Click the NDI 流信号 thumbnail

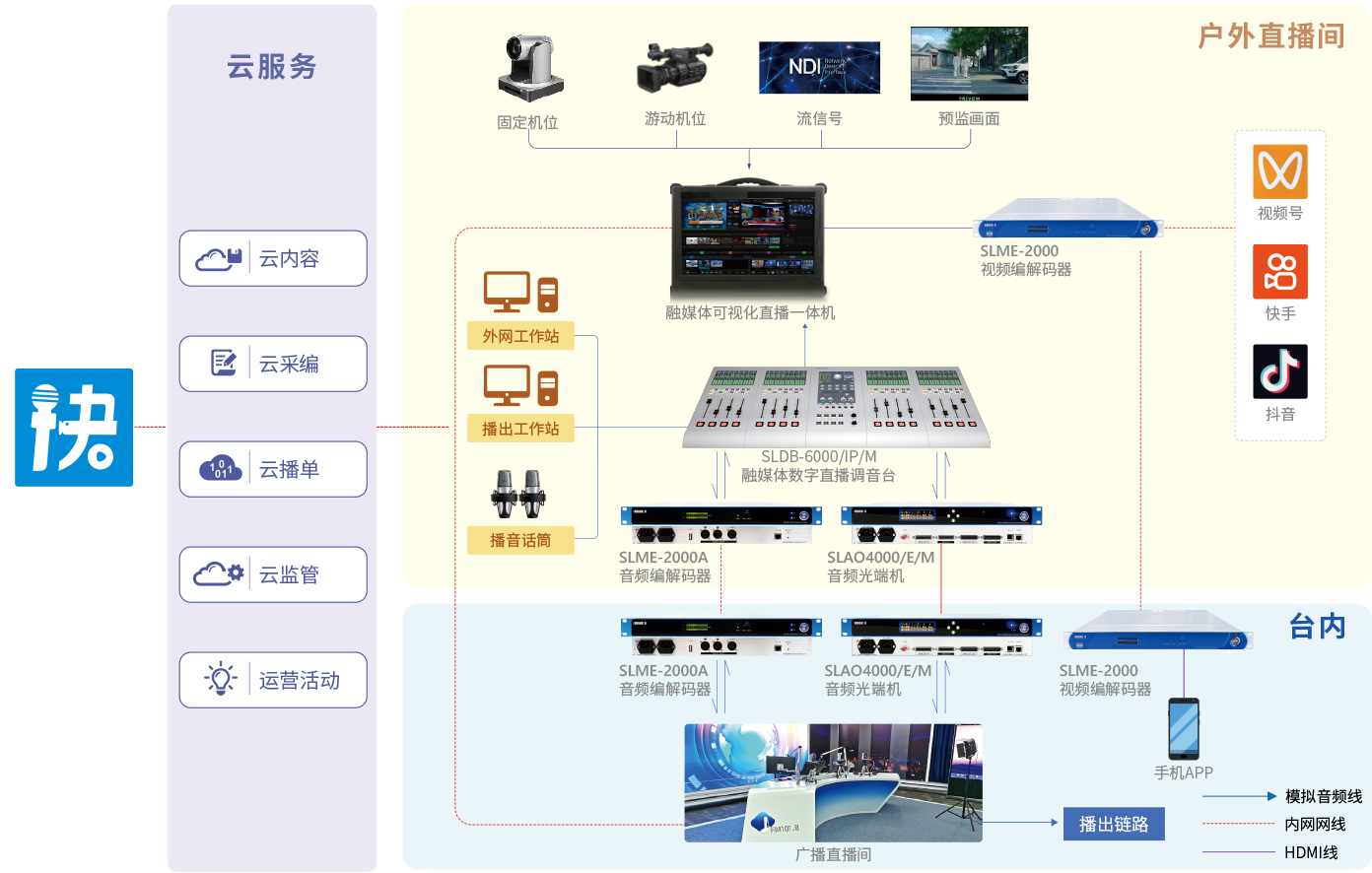coord(819,68)
